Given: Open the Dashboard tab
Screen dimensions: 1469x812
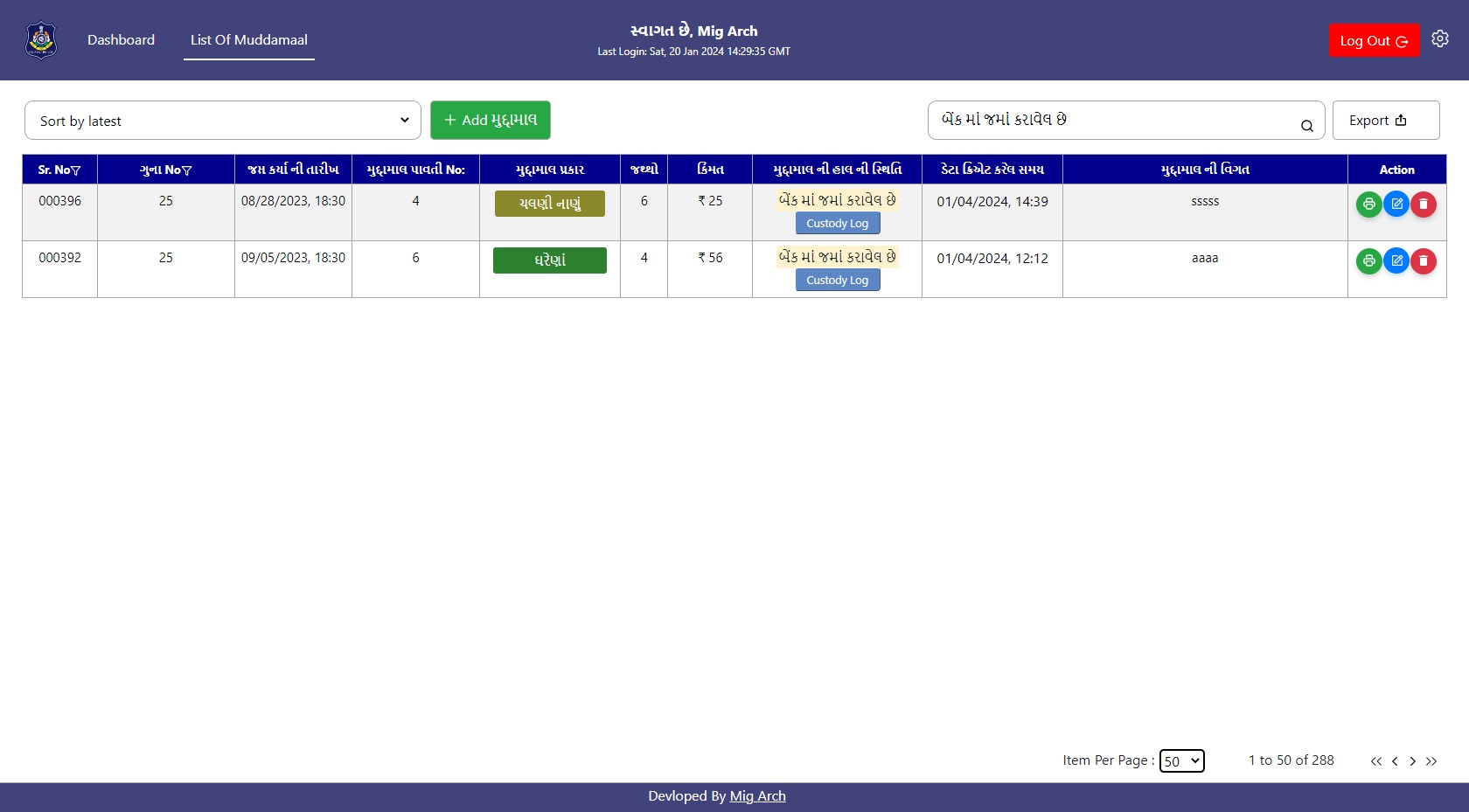Looking at the screenshot, I should tap(121, 40).
